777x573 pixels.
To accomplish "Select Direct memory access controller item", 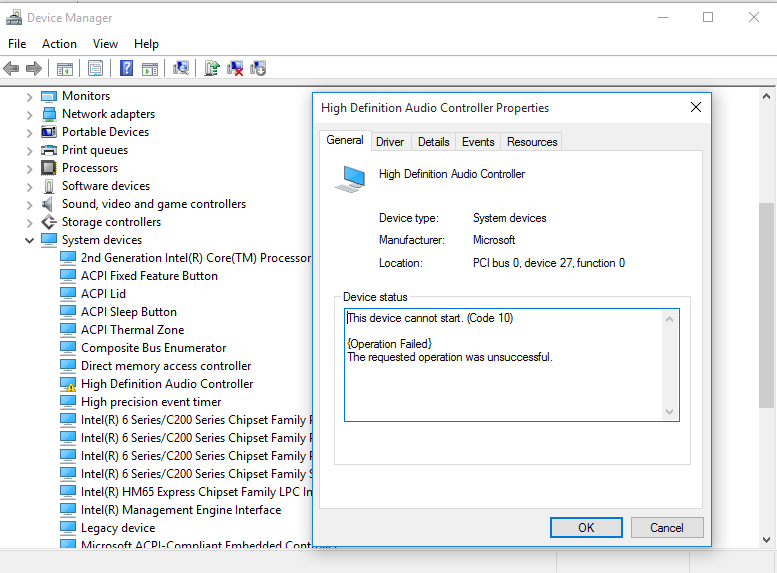I will click(x=166, y=366).
